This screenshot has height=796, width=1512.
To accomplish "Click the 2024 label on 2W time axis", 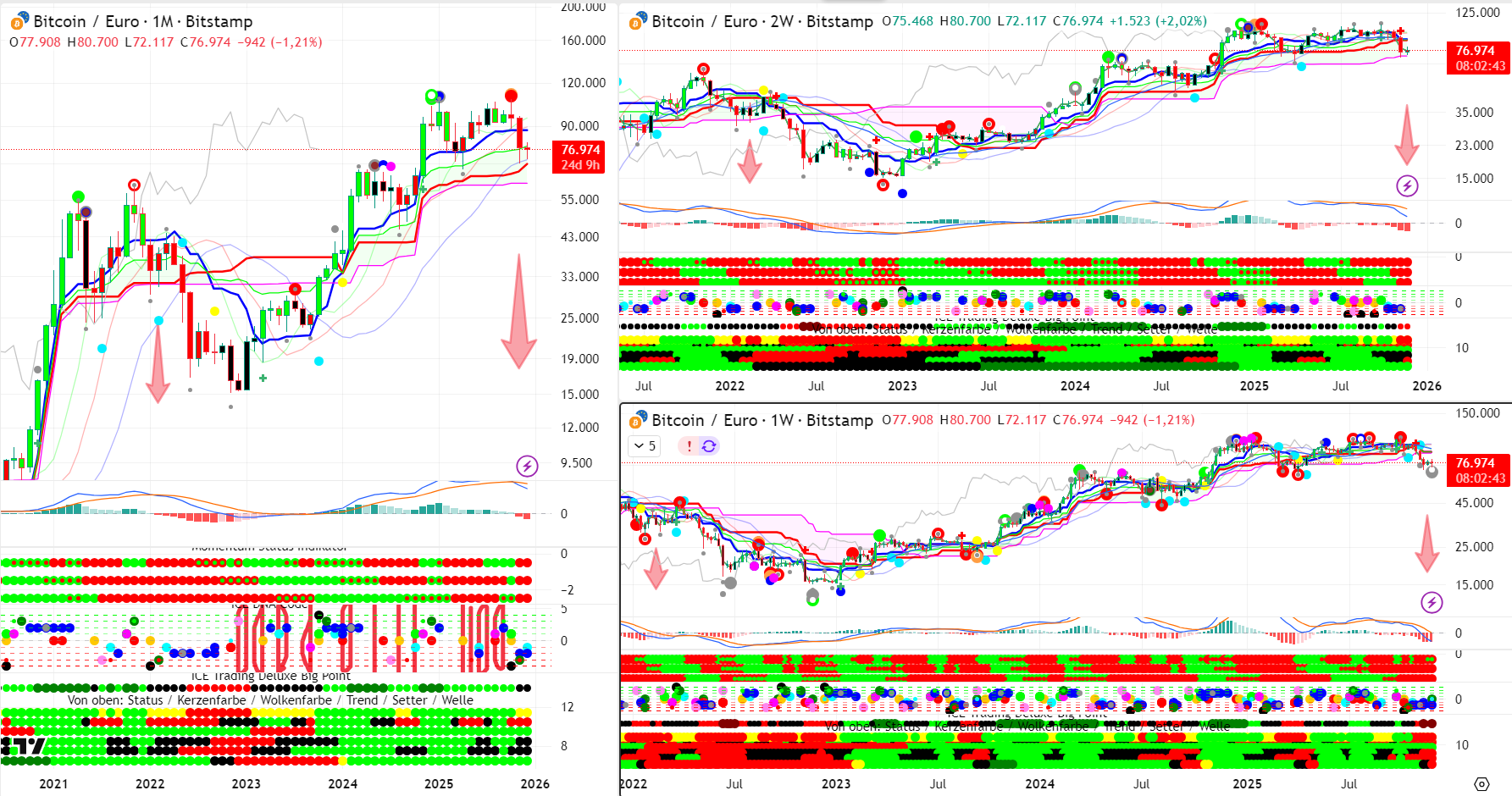I will pyautogui.click(x=1075, y=386).
